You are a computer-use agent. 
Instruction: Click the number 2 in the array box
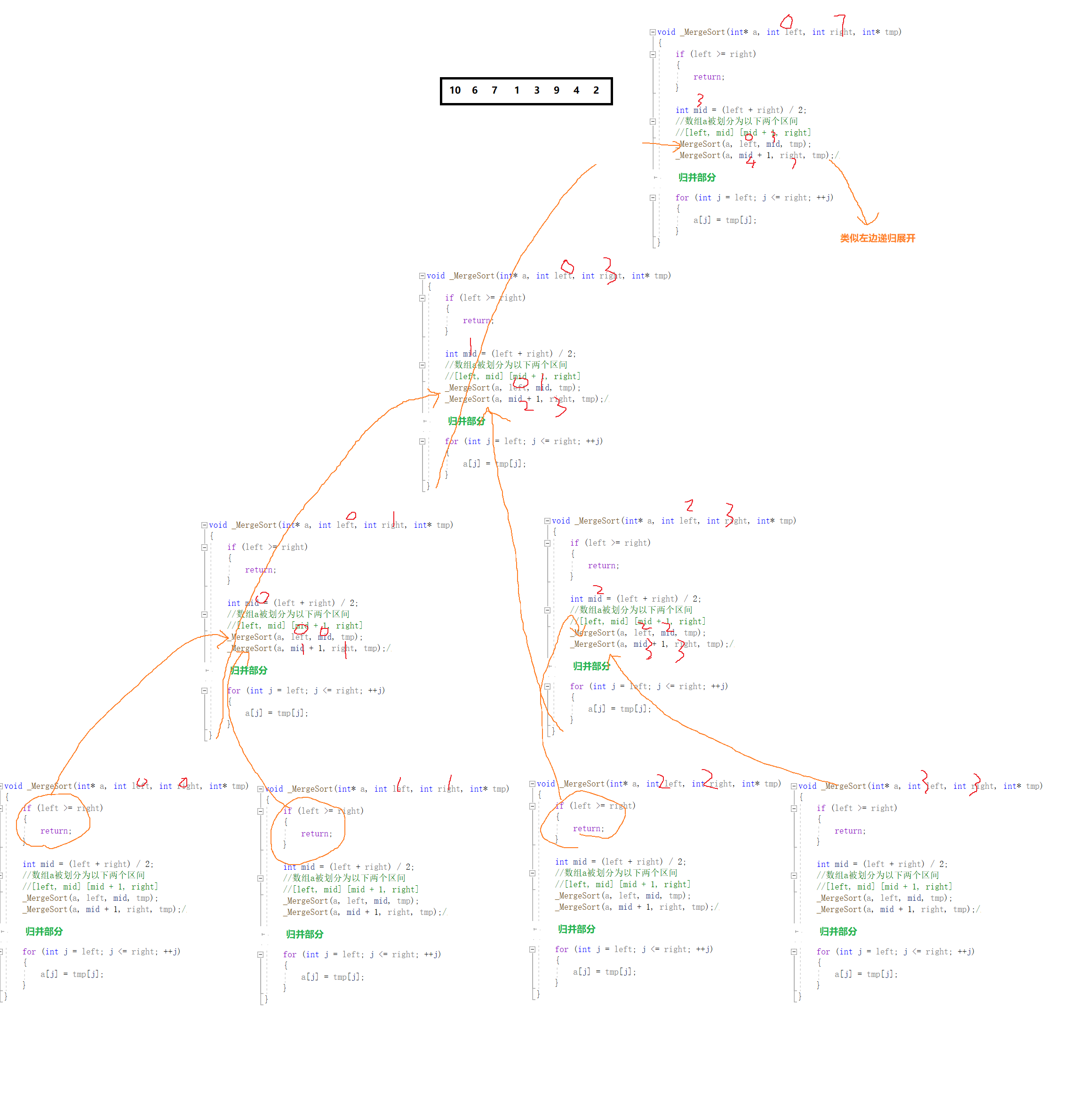tap(597, 90)
